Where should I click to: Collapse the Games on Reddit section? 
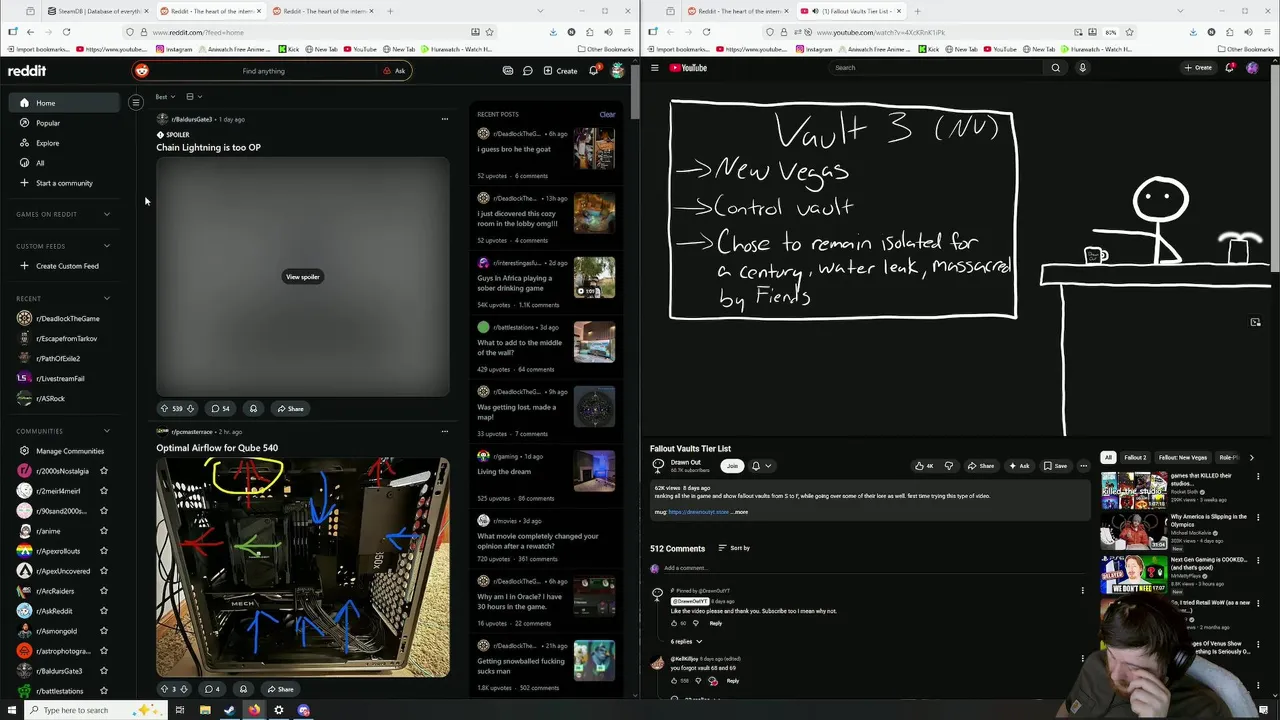click(107, 214)
